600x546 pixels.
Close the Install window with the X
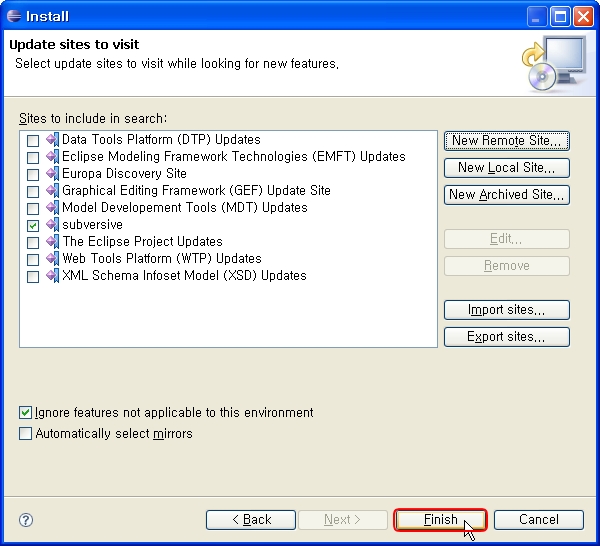pos(584,17)
